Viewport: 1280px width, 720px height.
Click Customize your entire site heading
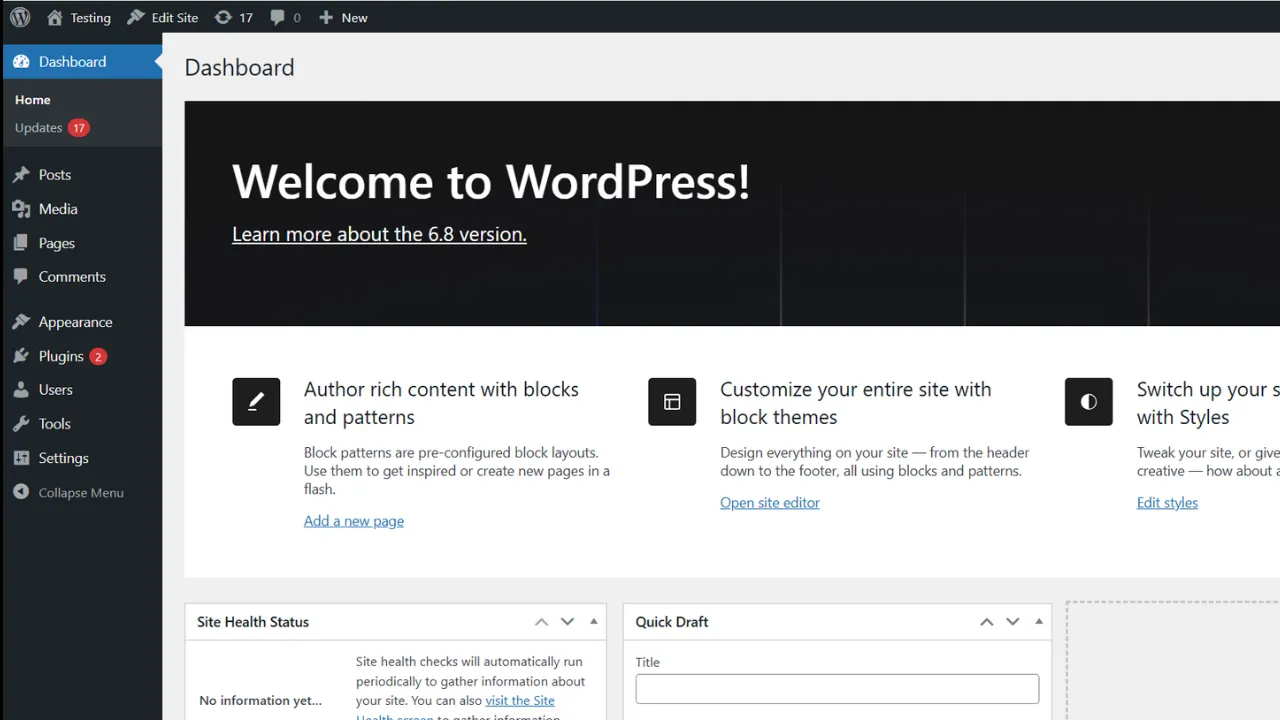click(856, 403)
